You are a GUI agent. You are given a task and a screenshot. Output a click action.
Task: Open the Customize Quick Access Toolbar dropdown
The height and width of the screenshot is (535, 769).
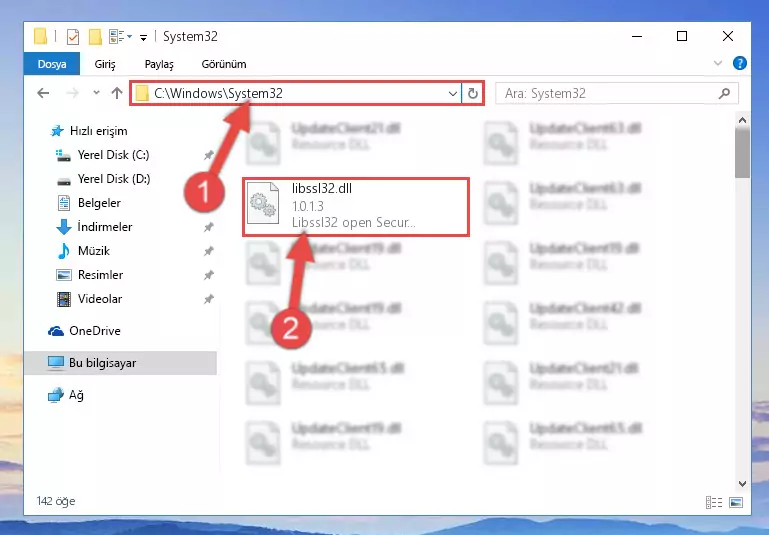pyautogui.click(x=143, y=37)
